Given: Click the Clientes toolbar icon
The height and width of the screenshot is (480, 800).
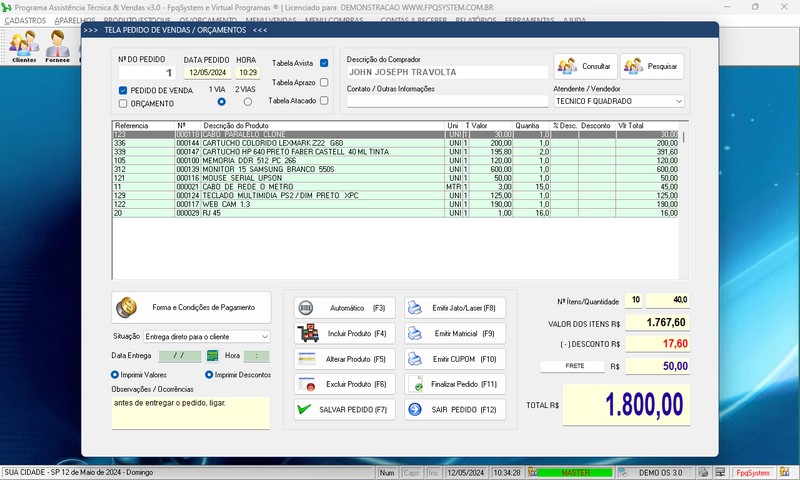Looking at the screenshot, I should tap(24, 46).
